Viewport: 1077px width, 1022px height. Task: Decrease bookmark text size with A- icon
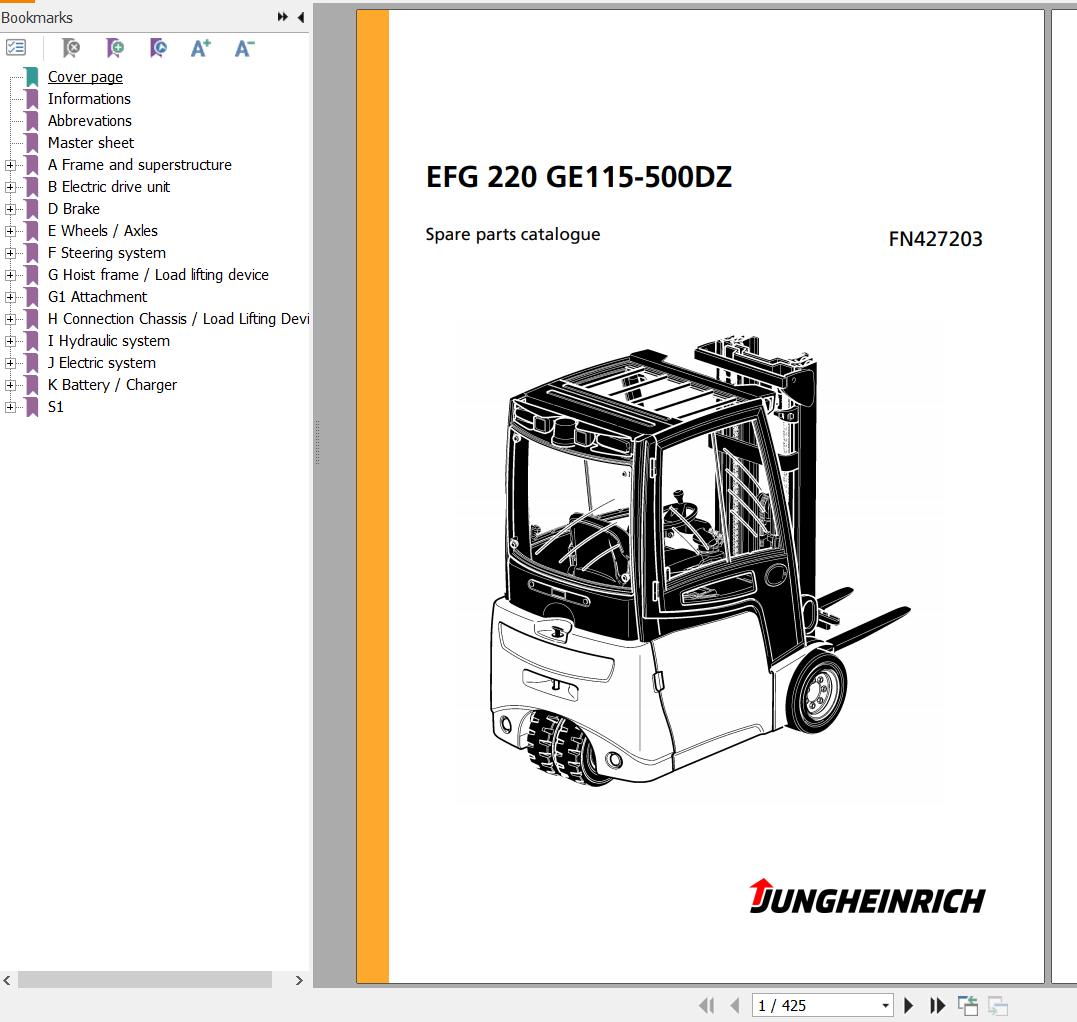[243, 47]
